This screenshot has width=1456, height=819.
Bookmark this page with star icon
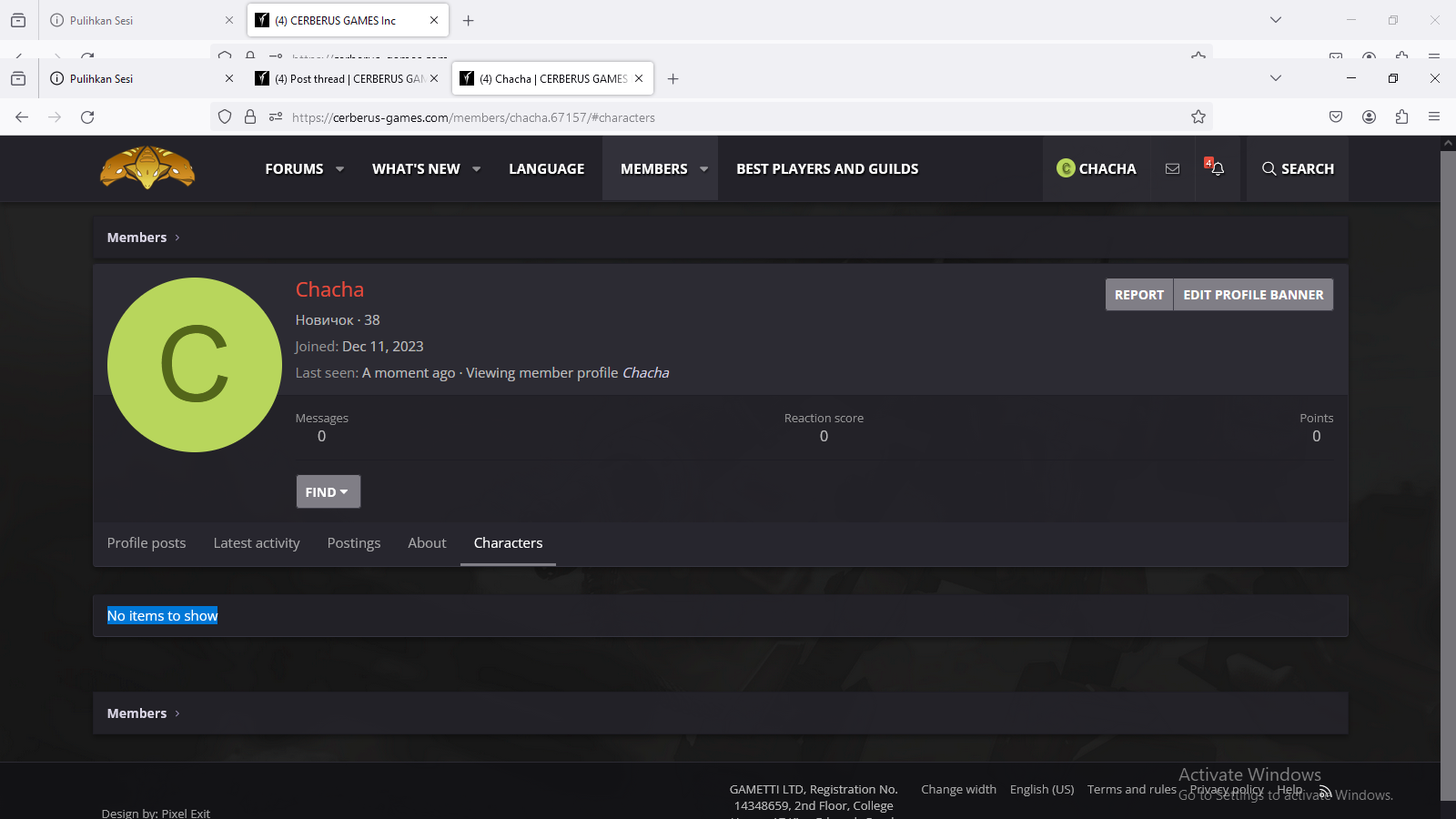[1198, 116]
